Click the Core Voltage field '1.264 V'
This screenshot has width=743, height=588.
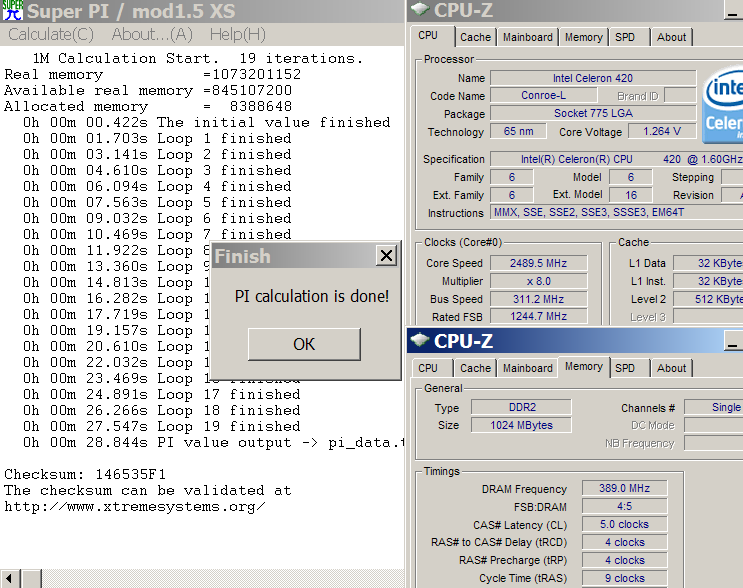[661, 131]
